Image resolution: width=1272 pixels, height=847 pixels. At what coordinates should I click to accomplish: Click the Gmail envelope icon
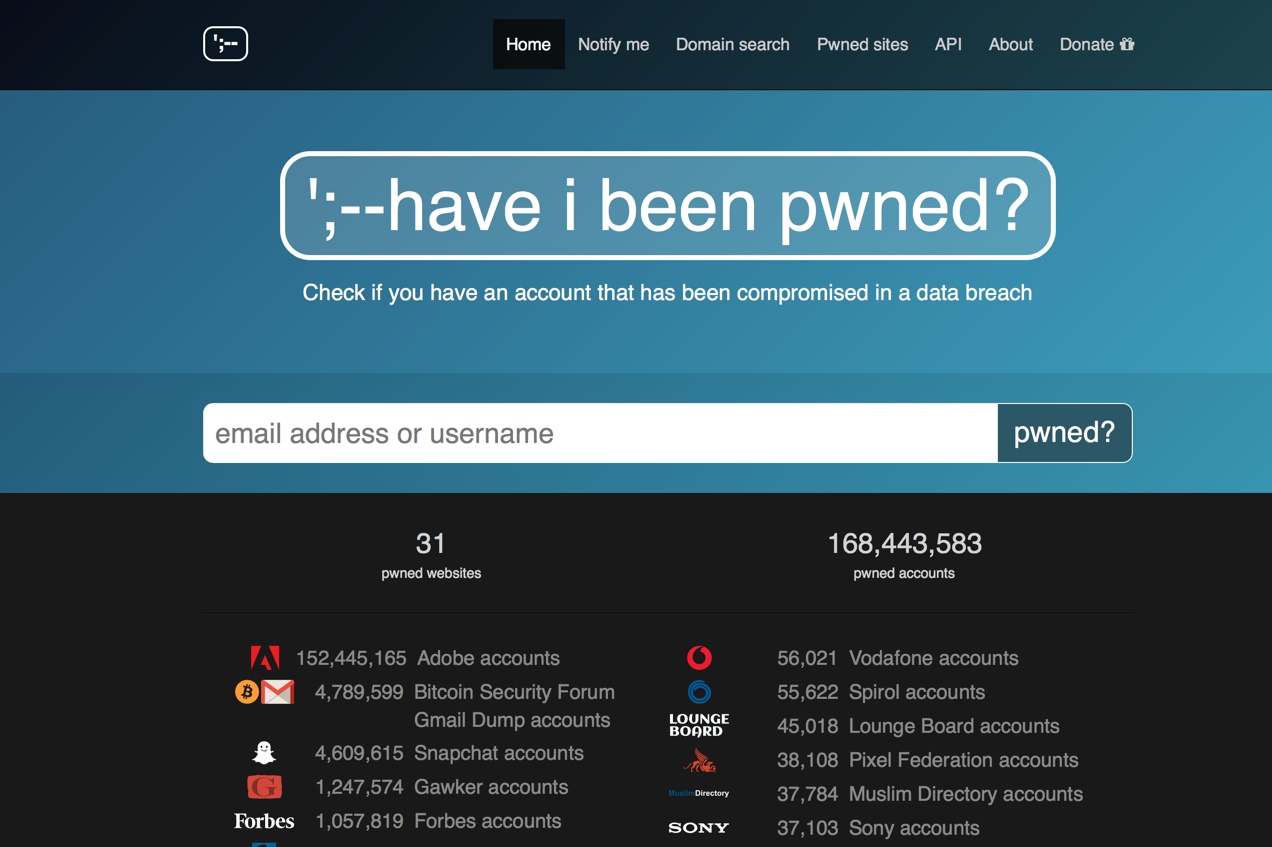pos(278,692)
